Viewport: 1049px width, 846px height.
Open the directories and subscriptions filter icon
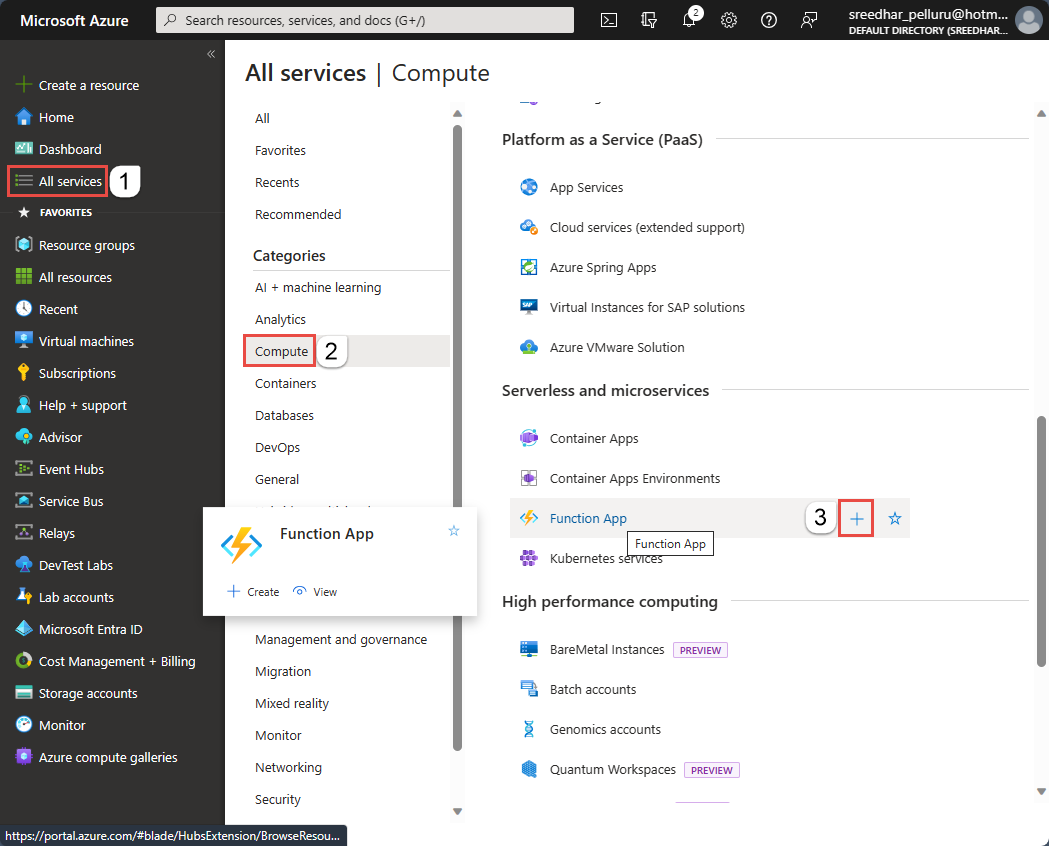coord(649,20)
